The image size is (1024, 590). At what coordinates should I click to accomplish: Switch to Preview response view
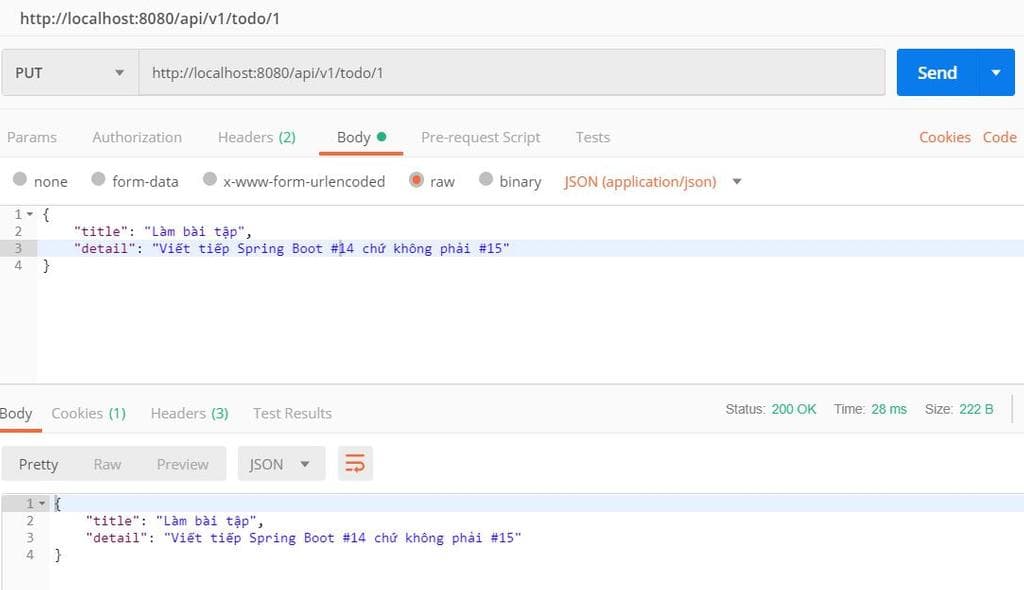point(183,464)
